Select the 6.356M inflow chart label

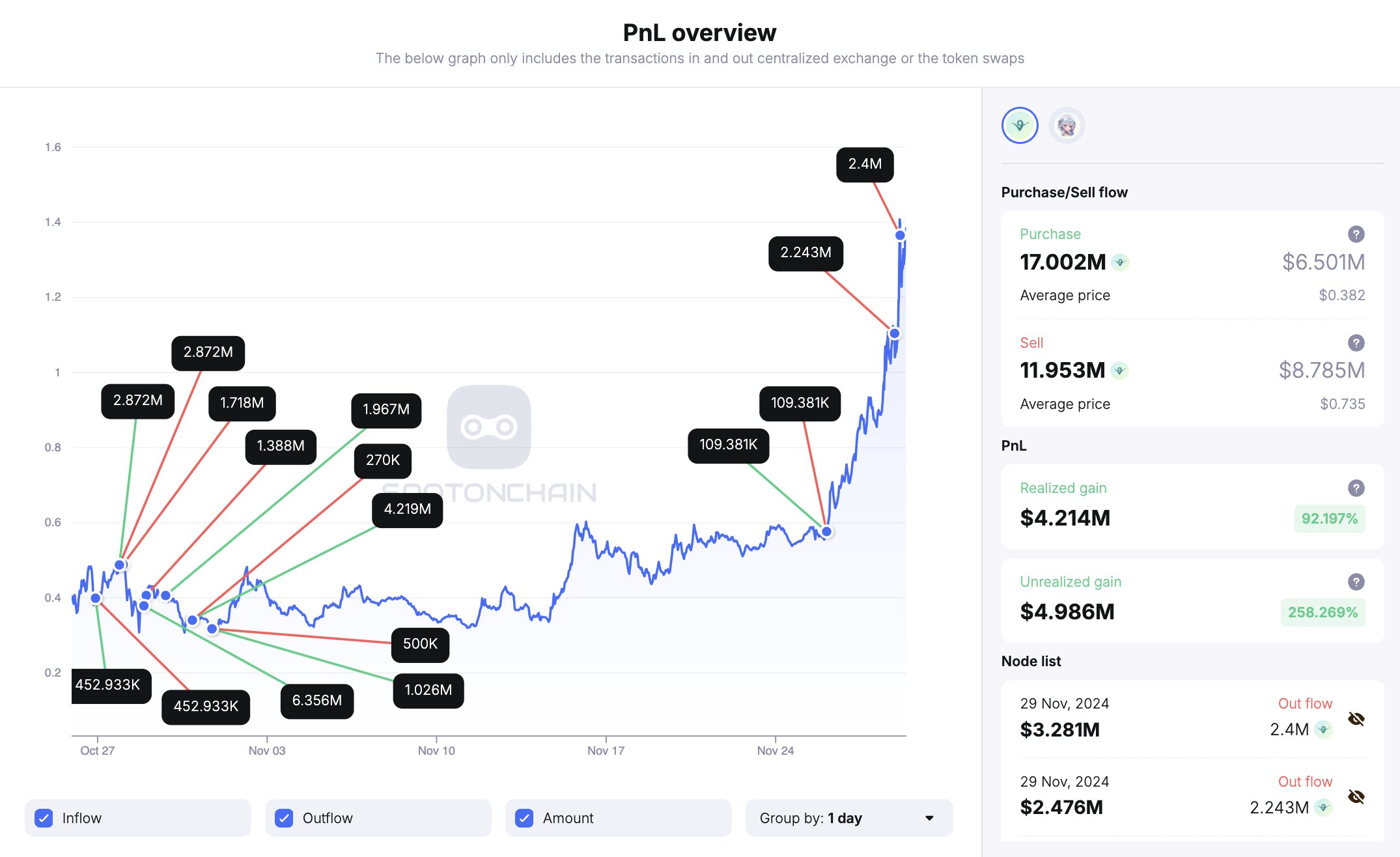317,701
